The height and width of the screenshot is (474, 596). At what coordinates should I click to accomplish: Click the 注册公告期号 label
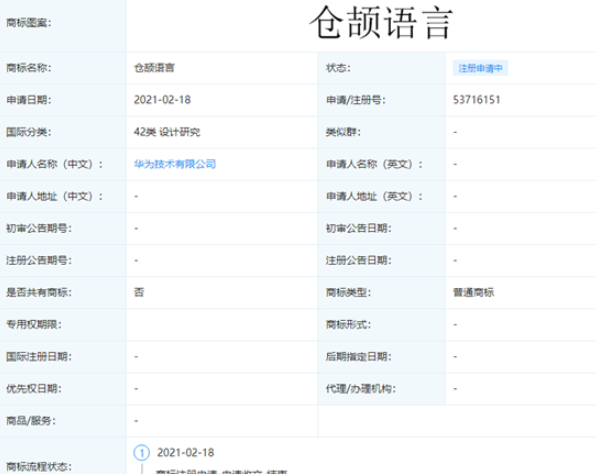click(39, 261)
